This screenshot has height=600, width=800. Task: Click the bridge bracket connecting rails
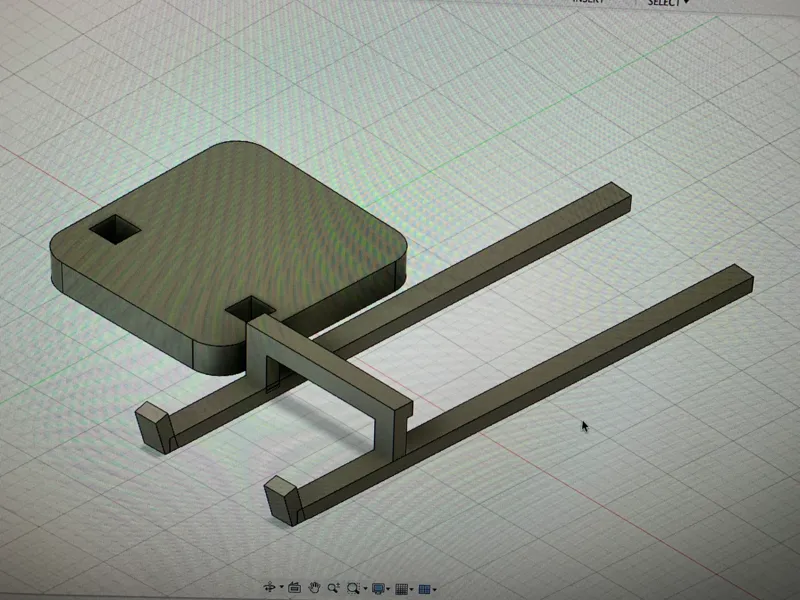(x=327, y=367)
